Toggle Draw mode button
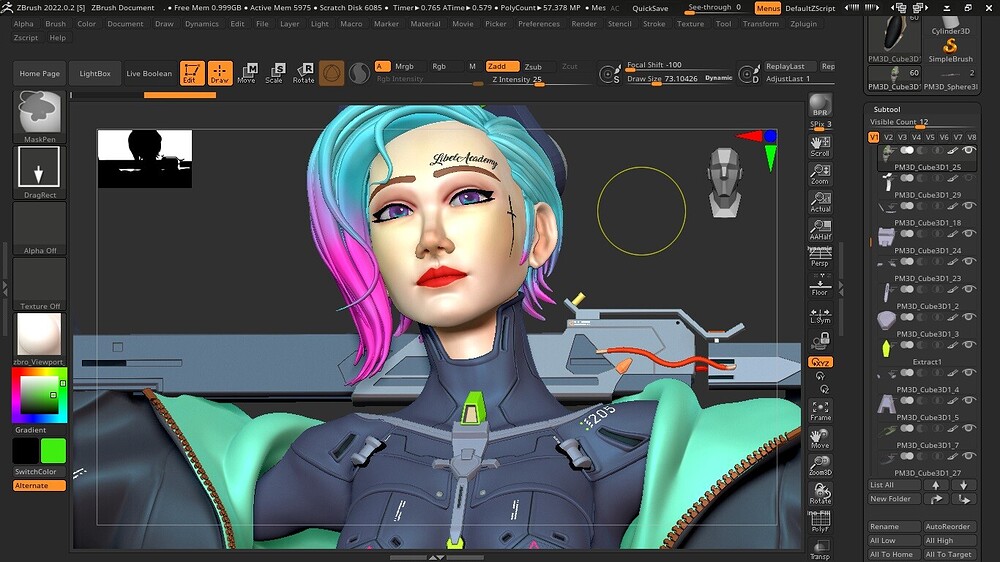The width and height of the screenshot is (1000, 562). (219, 73)
